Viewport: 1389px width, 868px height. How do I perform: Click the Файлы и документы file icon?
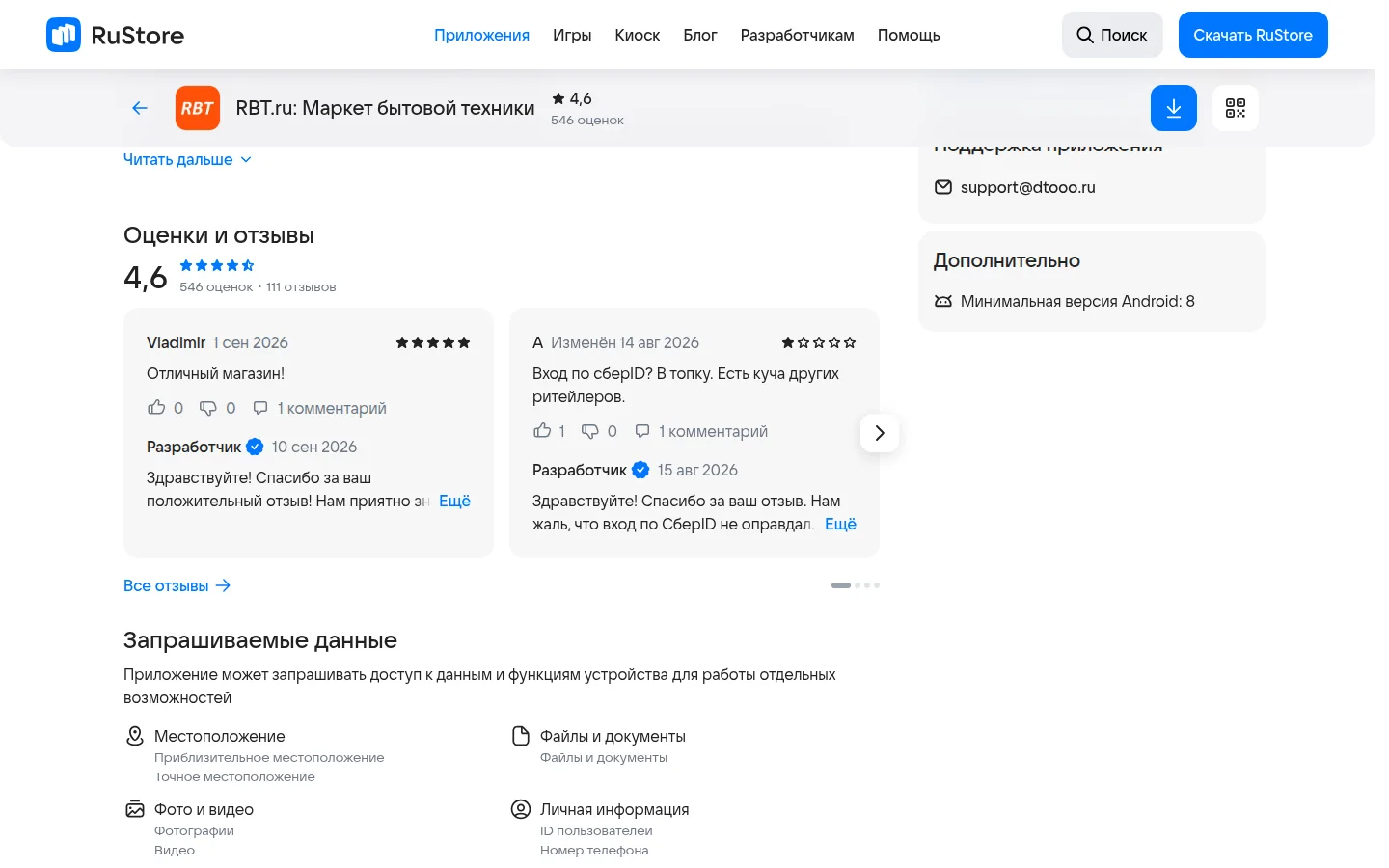pyautogui.click(x=521, y=736)
